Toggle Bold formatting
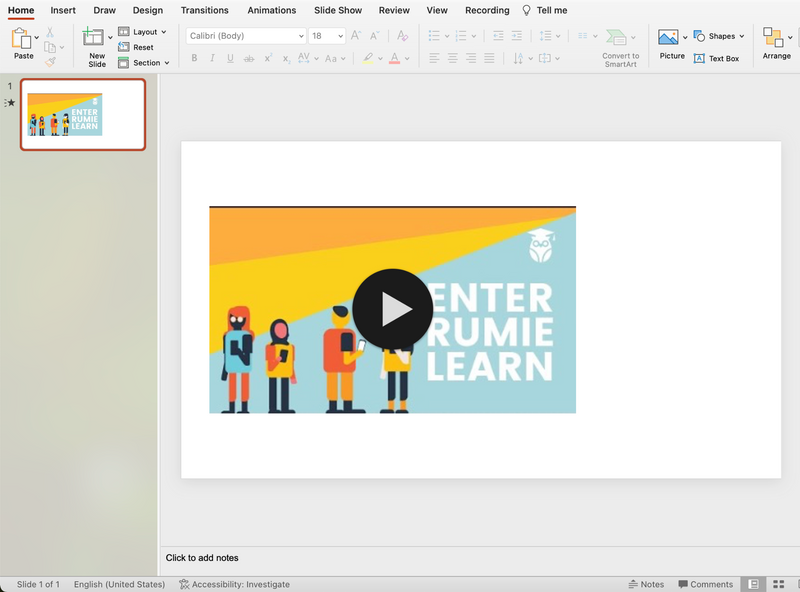This screenshot has width=800, height=592. coord(194,58)
